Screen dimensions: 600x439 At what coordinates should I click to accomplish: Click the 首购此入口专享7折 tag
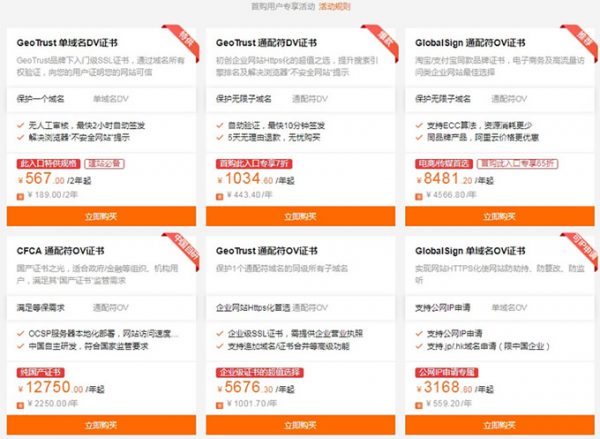pyautogui.click(x=254, y=164)
